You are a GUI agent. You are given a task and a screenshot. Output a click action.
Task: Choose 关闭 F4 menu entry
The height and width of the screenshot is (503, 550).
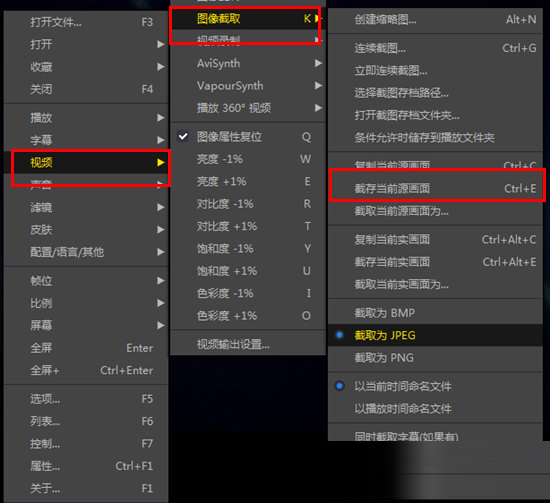pos(86,89)
